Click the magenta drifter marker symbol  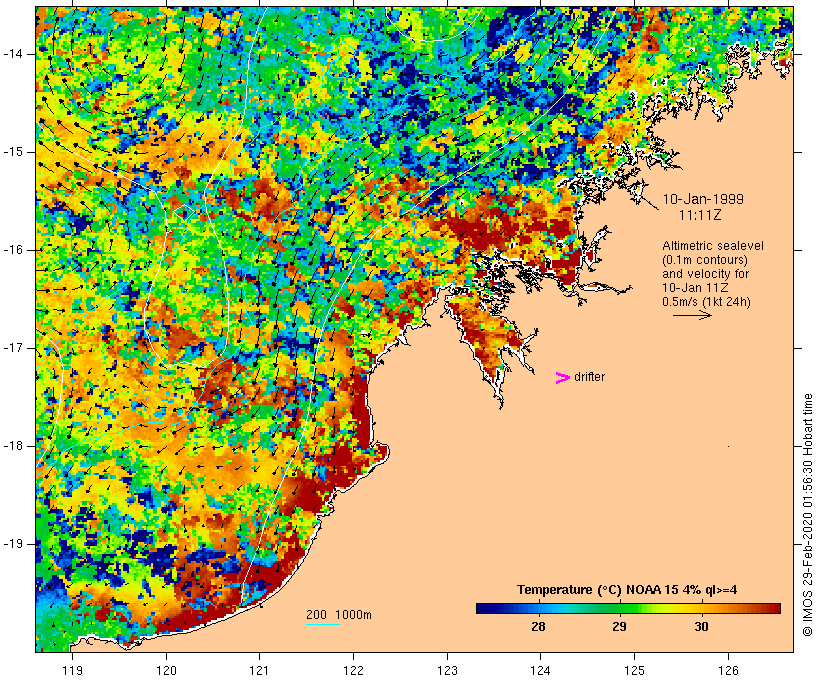562,378
